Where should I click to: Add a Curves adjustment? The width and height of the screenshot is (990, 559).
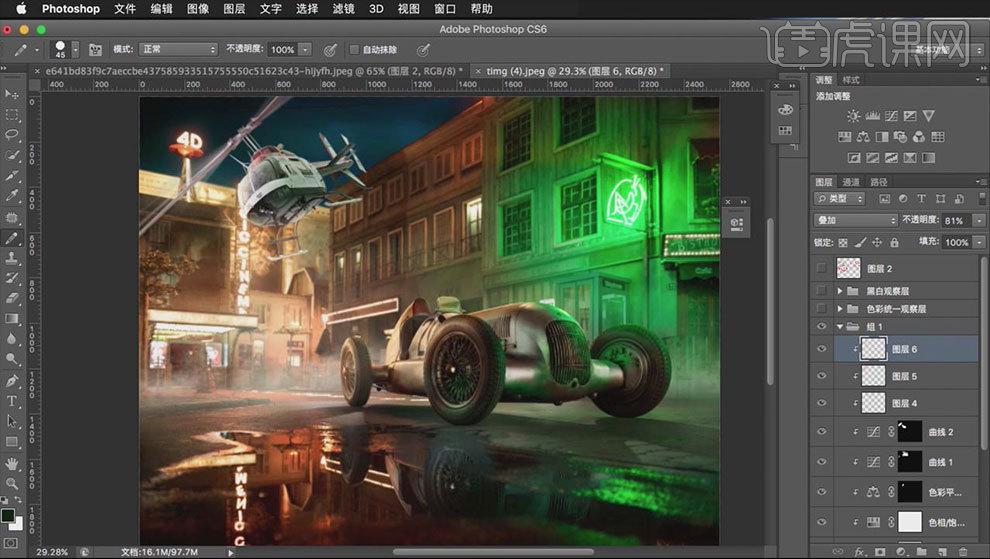point(891,116)
